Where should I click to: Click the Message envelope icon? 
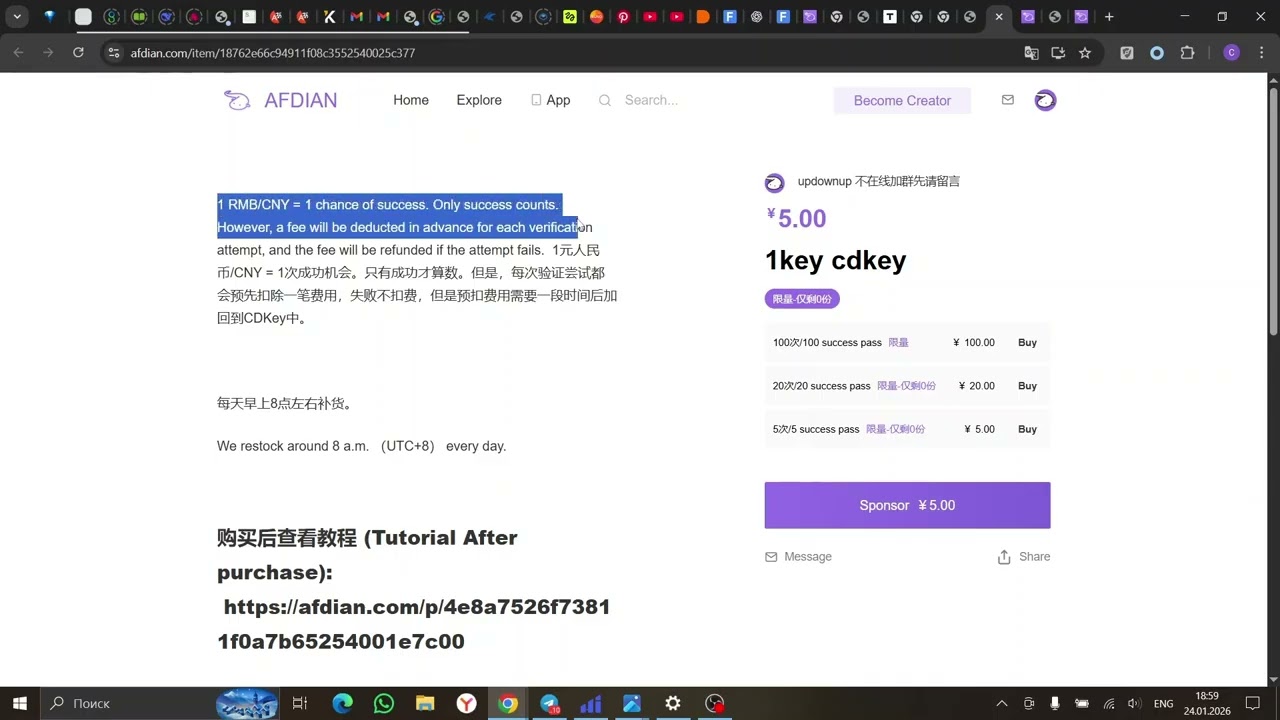(x=771, y=557)
